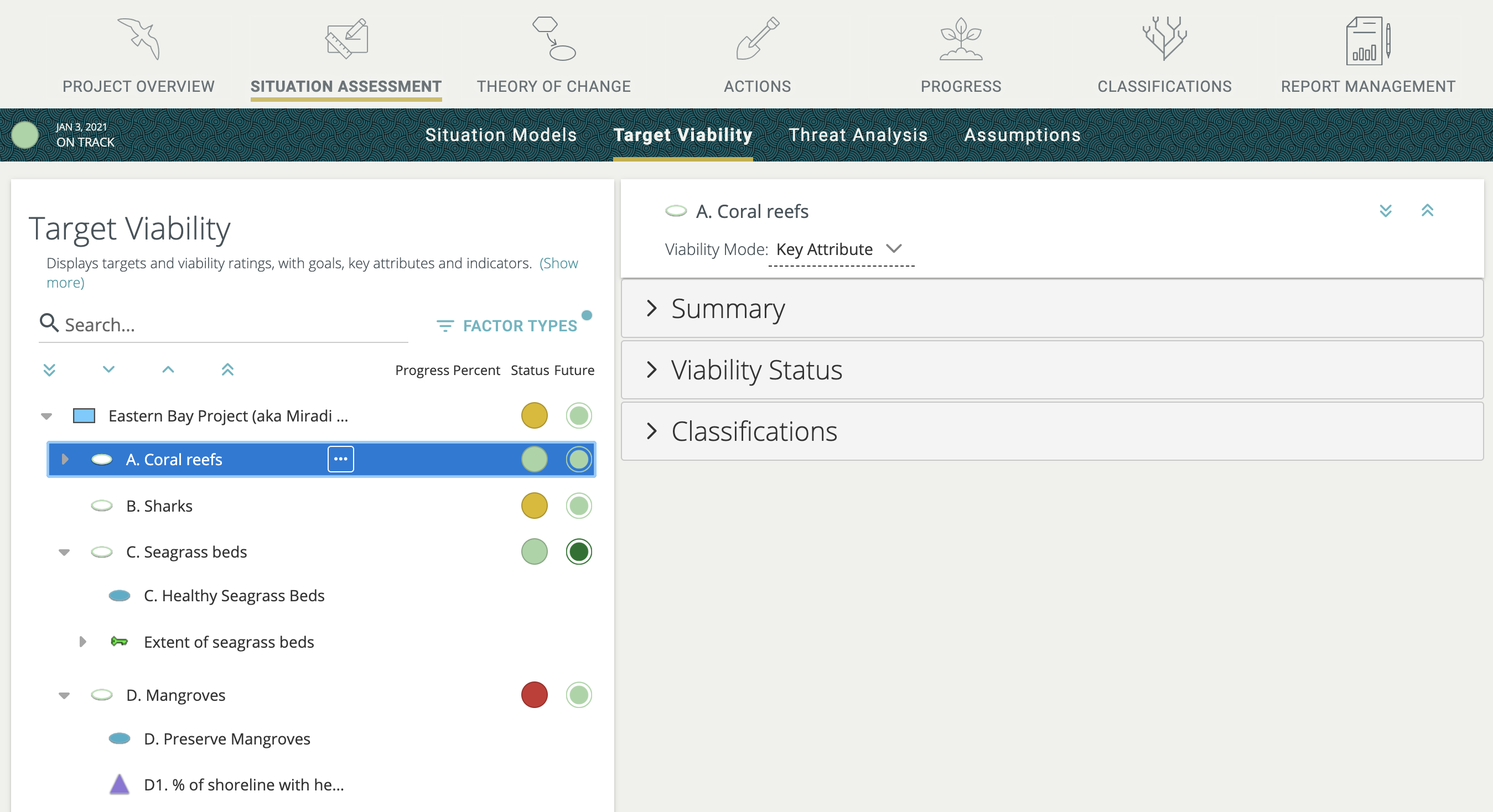Open Project Overview bird icon
The width and height of the screenshot is (1493, 812).
(138, 39)
